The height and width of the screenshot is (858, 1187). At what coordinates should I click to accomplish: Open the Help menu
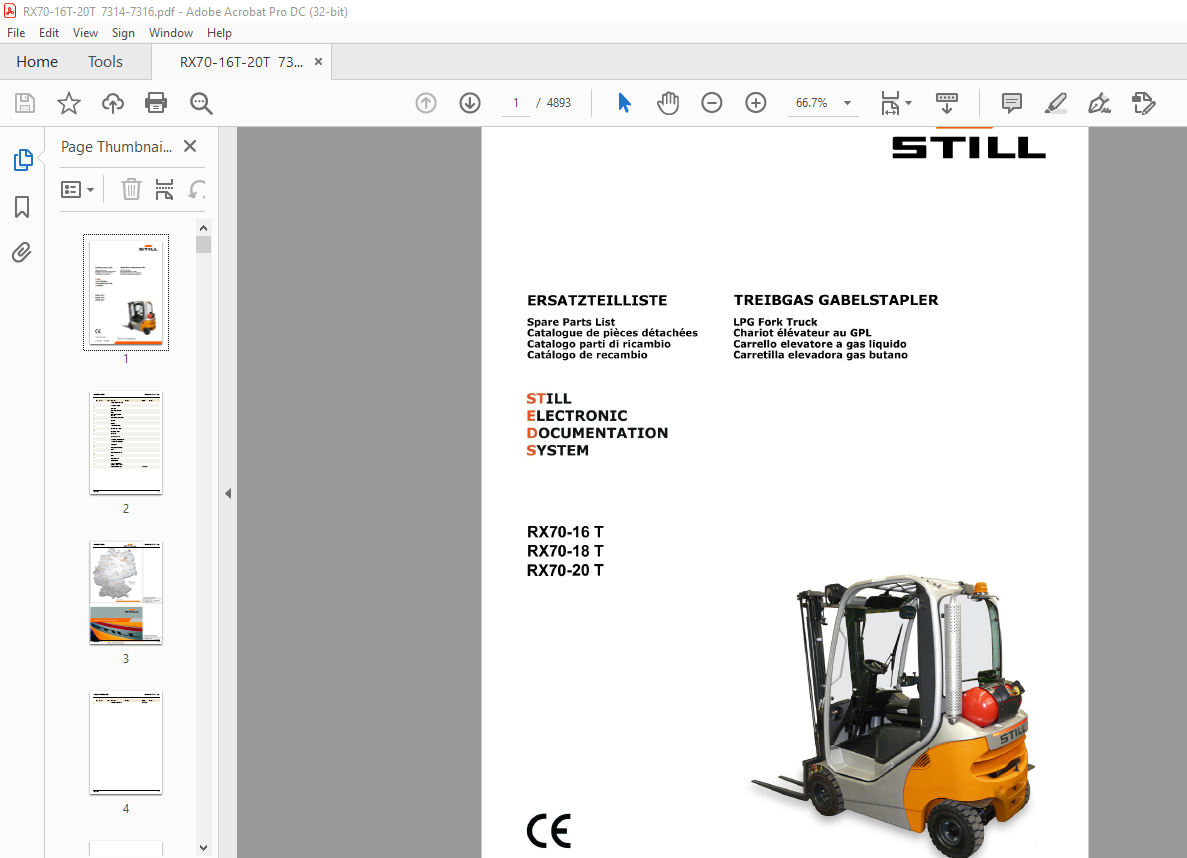point(219,33)
